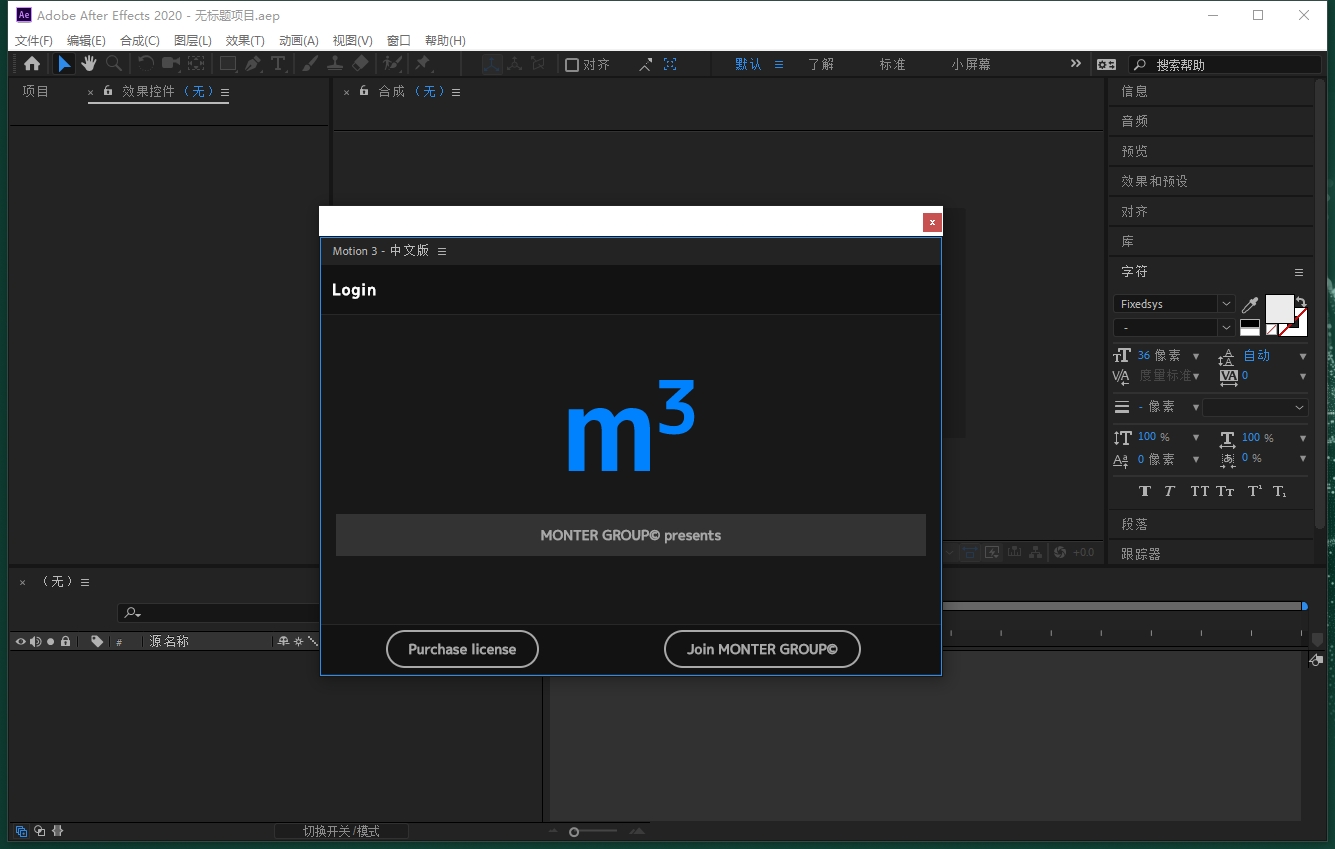Select the Rectangle shape tool
The width and height of the screenshot is (1335, 849).
tap(228, 64)
